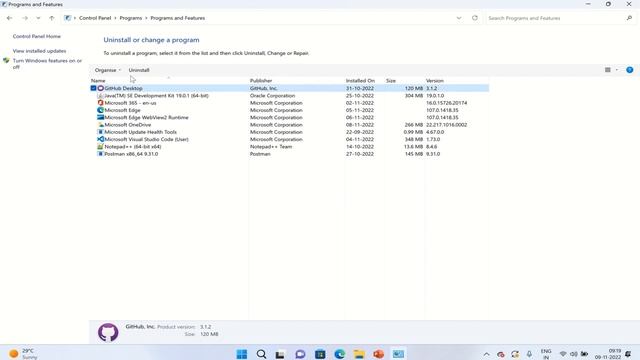The image size is (640, 360).
Task: Select the Postman x86_64 9.31.0 row
Action: (289, 154)
